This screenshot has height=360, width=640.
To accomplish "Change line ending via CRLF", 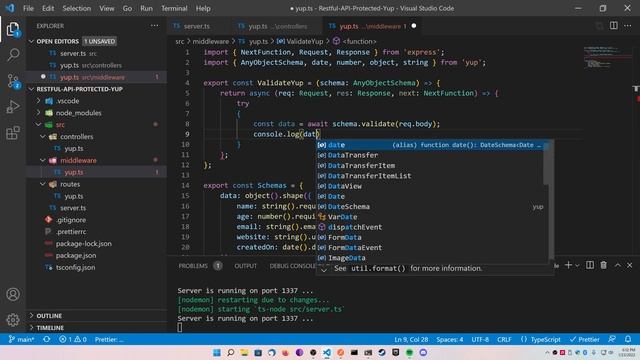I will [x=504, y=339].
